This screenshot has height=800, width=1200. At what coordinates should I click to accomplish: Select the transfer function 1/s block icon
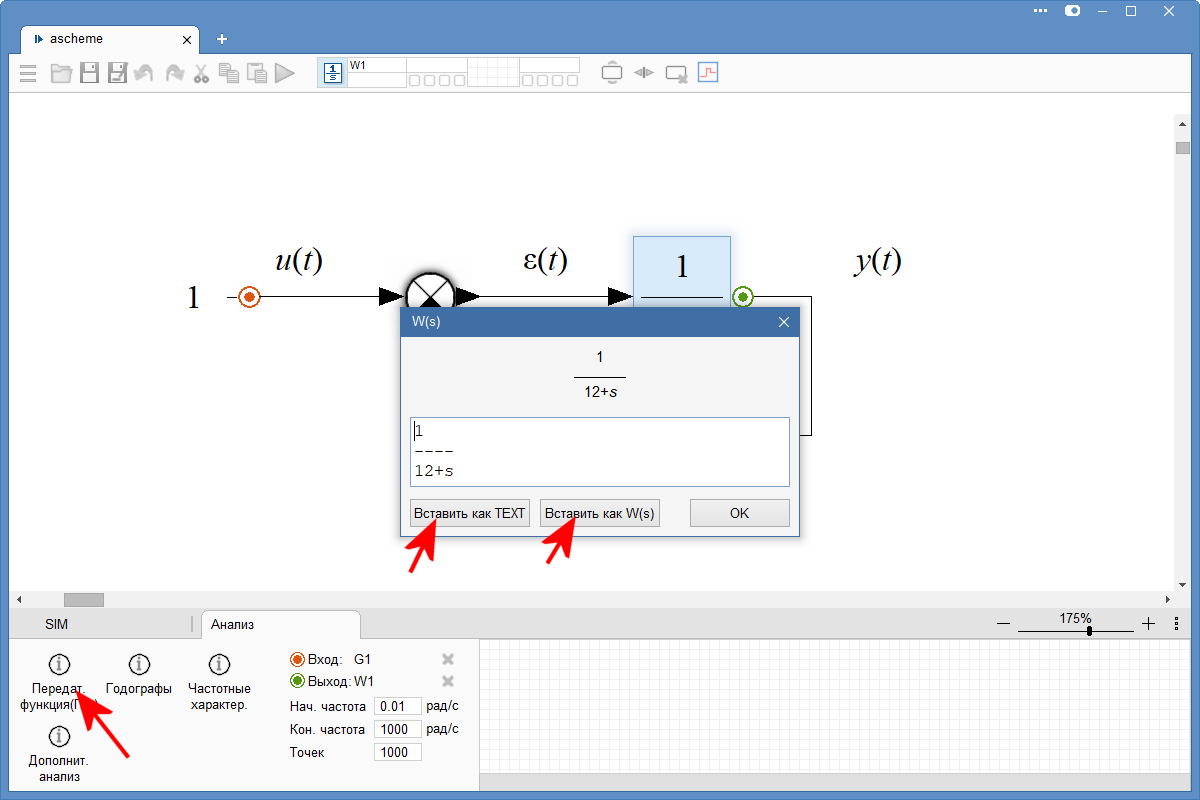[332, 73]
